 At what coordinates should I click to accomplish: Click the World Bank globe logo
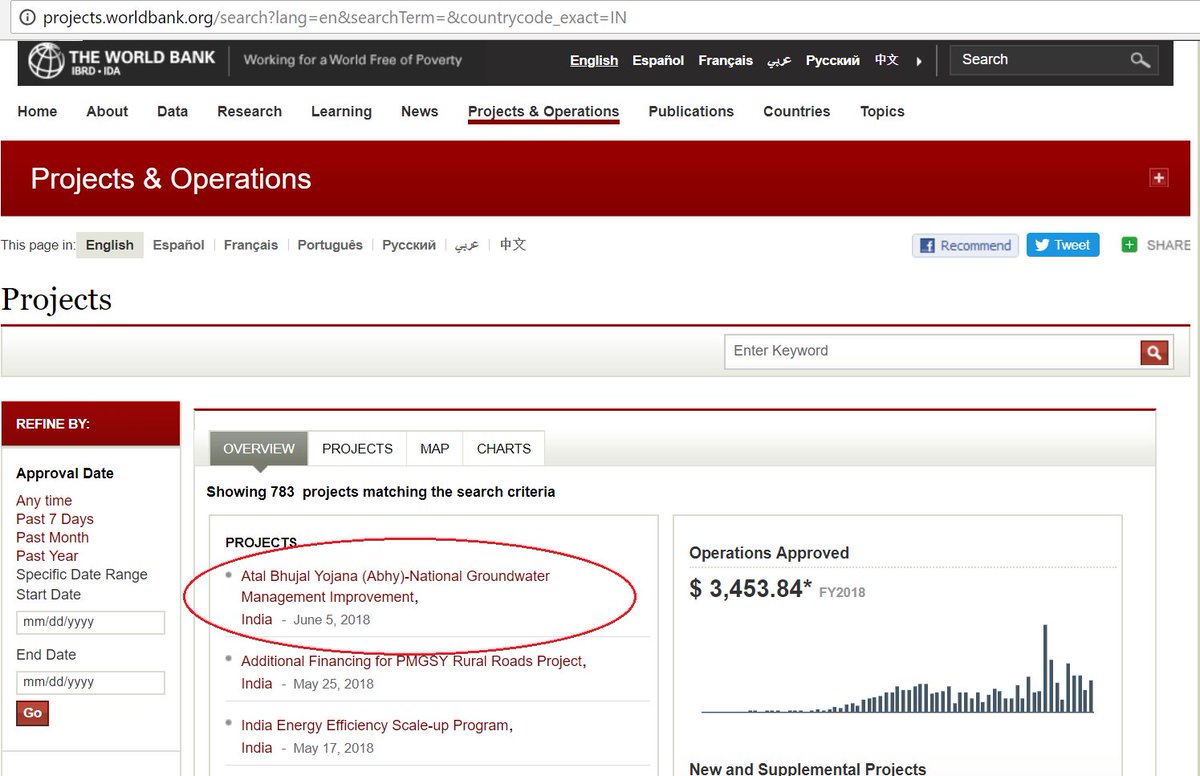pos(46,61)
